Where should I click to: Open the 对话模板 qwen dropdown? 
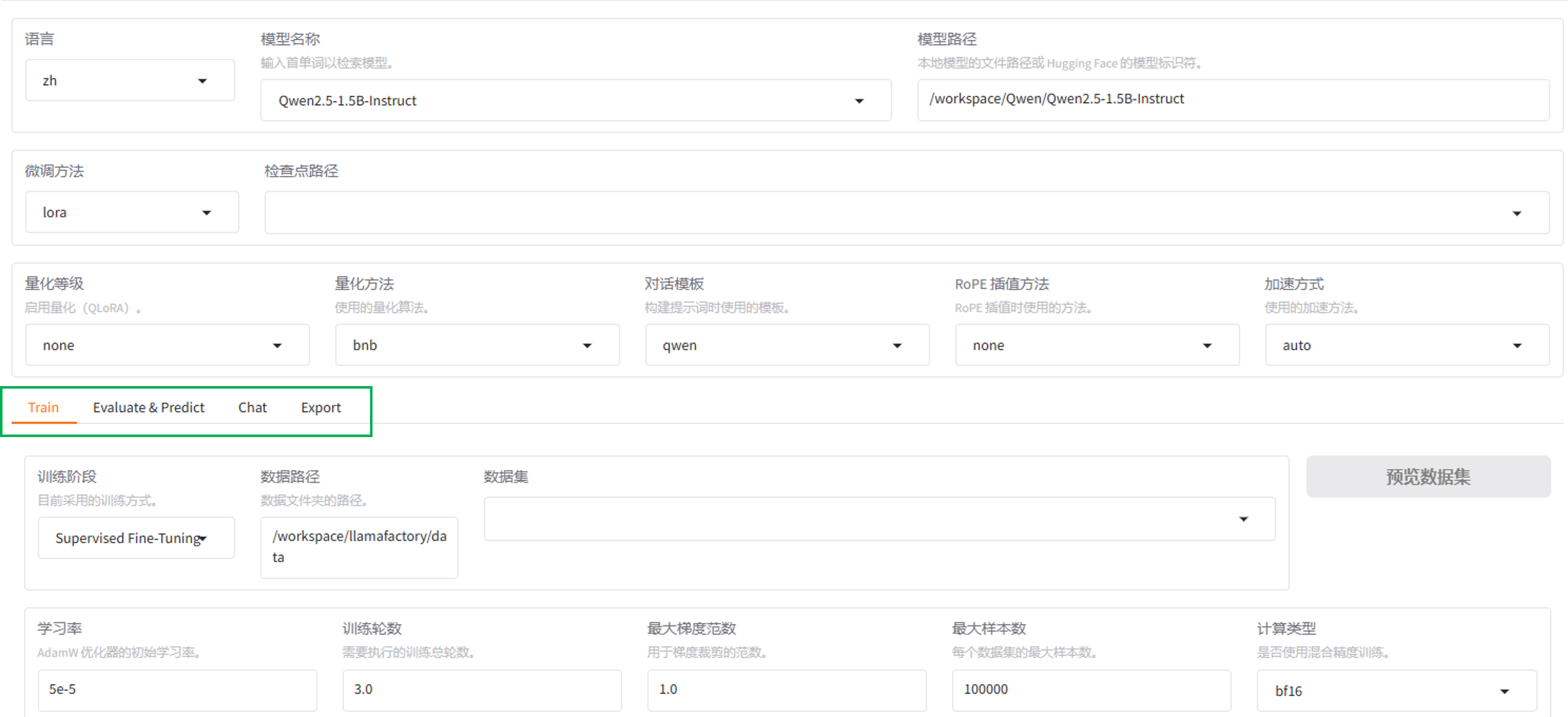tap(786, 345)
